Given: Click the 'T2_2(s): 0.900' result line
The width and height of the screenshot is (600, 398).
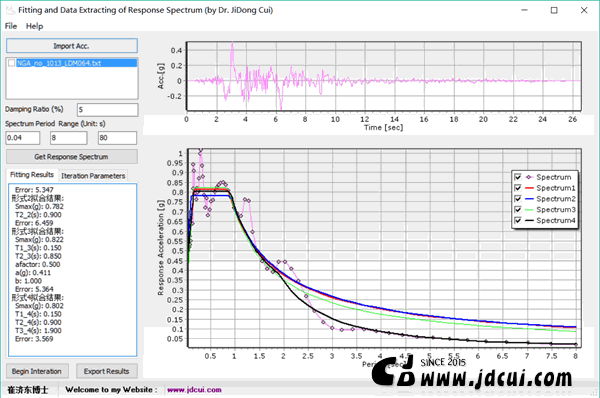Looking at the screenshot, I should (x=38, y=215).
